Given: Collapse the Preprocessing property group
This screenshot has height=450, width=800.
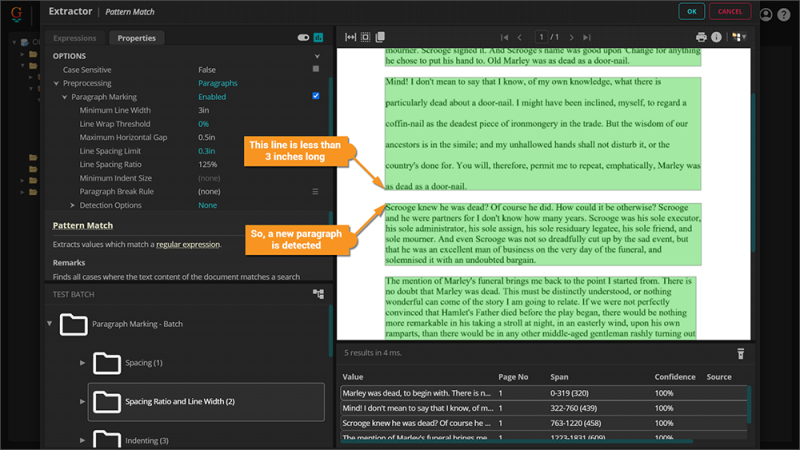Looking at the screenshot, I should (56, 84).
